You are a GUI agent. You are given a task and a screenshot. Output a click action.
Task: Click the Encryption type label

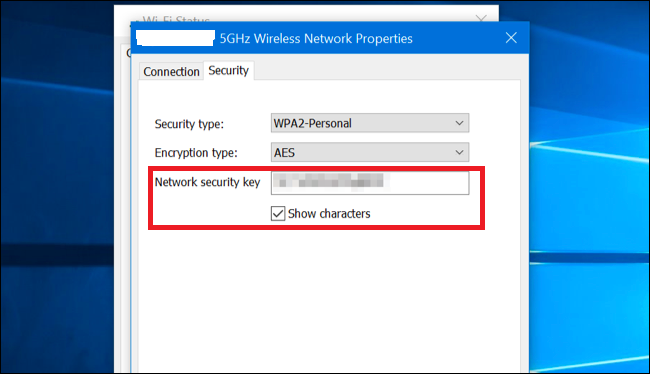pyautogui.click(x=196, y=153)
